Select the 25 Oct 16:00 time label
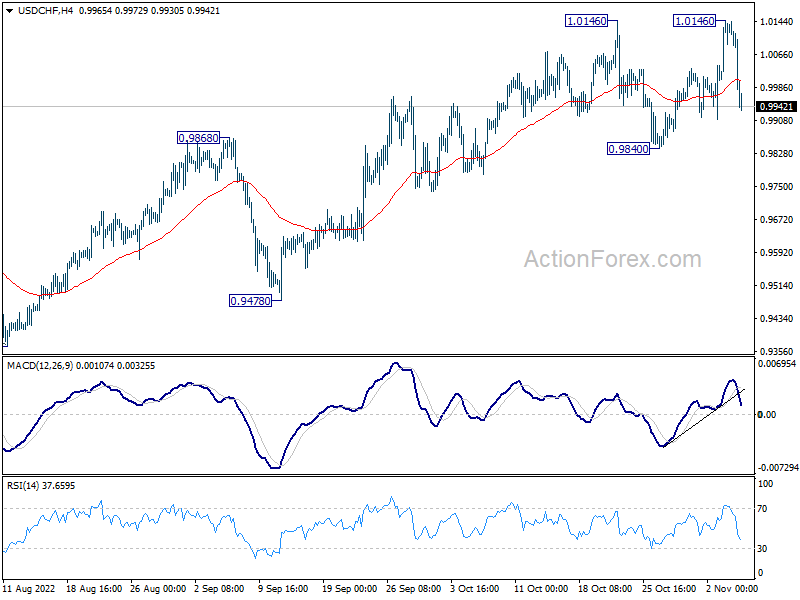 (x=669, y=589)
